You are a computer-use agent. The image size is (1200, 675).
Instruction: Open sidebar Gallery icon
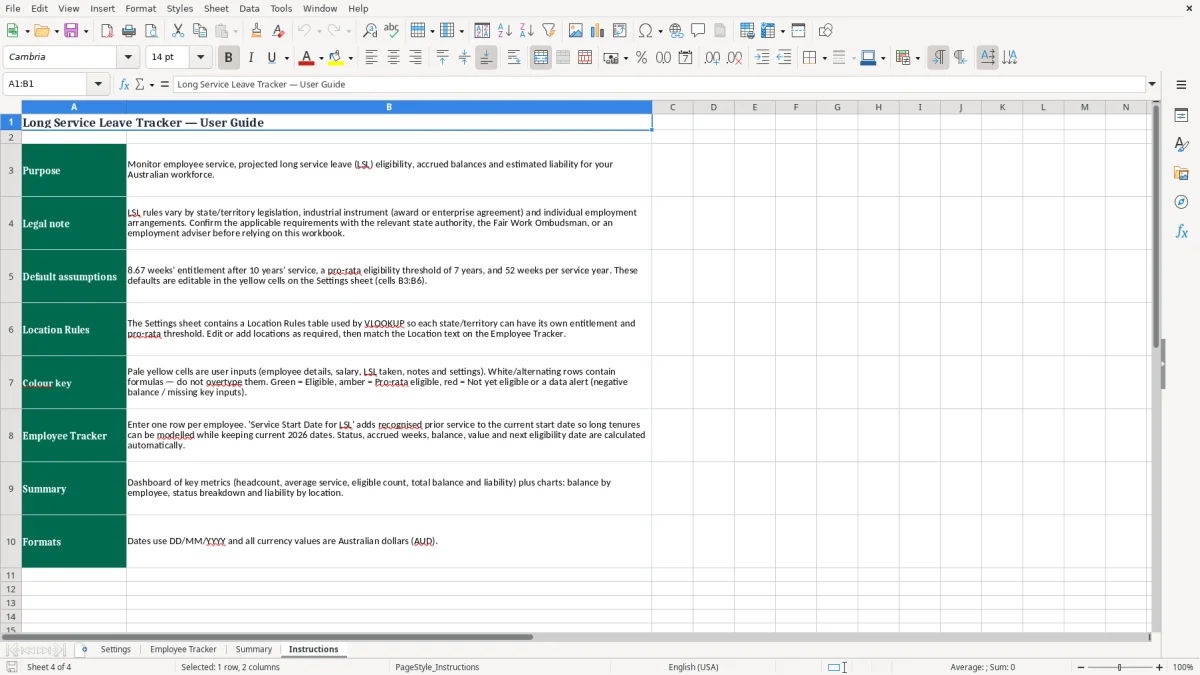1181,173
